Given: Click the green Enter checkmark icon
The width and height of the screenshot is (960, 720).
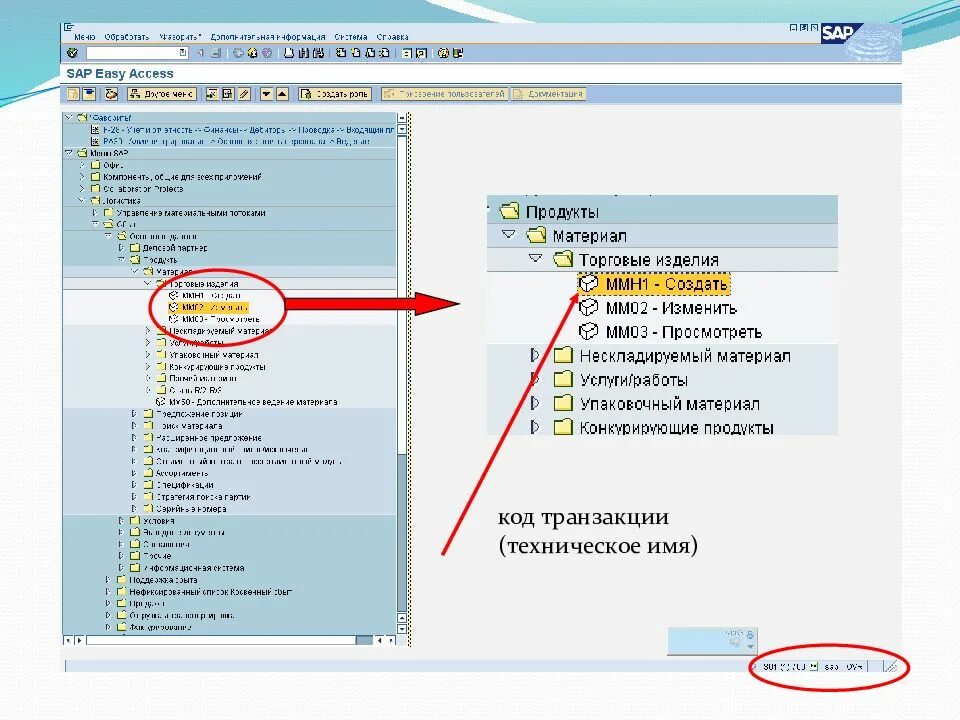Looking at the screenshot, I should pyautogui.click(x=72, y=53).
